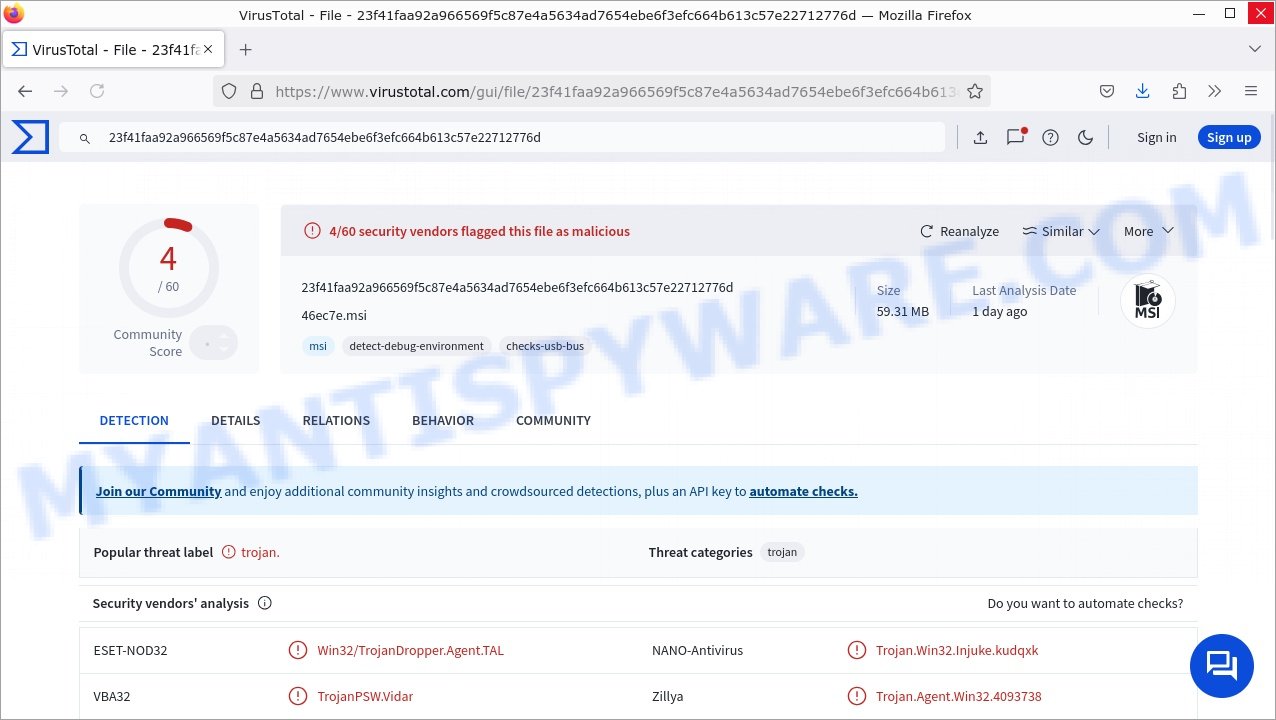Viewport: 1276px width, 720px height.
Task: Click the tracking protection shield icon
Action: coord(229,91)
